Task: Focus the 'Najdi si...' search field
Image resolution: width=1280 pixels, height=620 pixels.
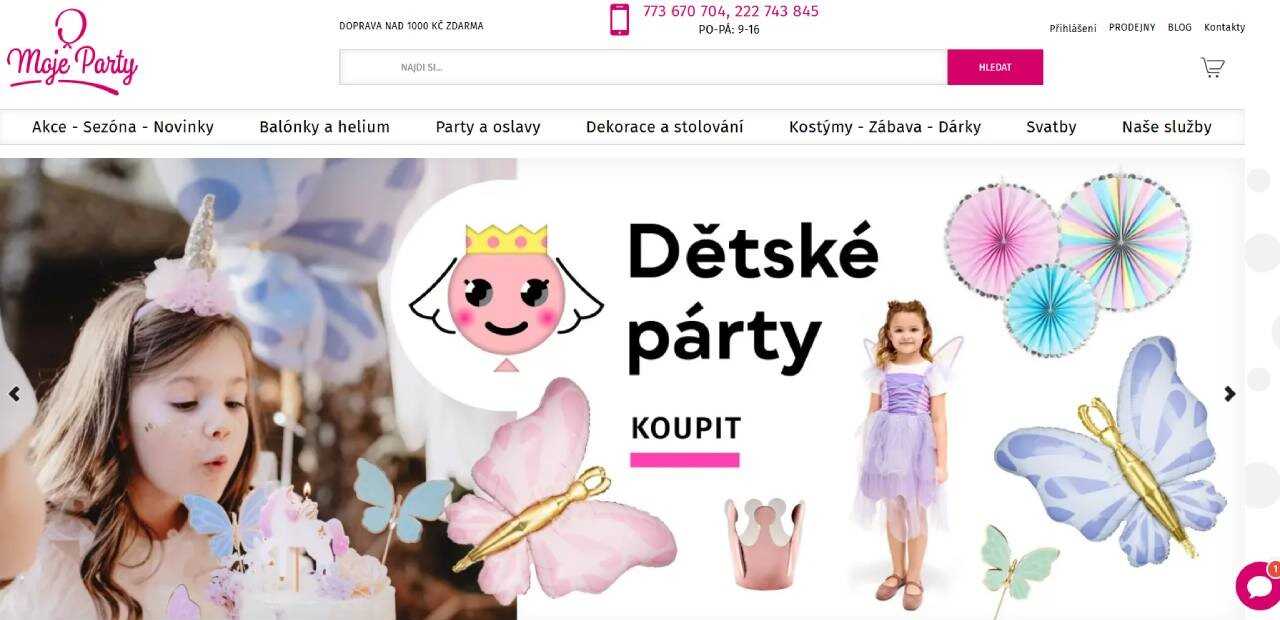Action: pyautogui.click(x=643, y=67)
